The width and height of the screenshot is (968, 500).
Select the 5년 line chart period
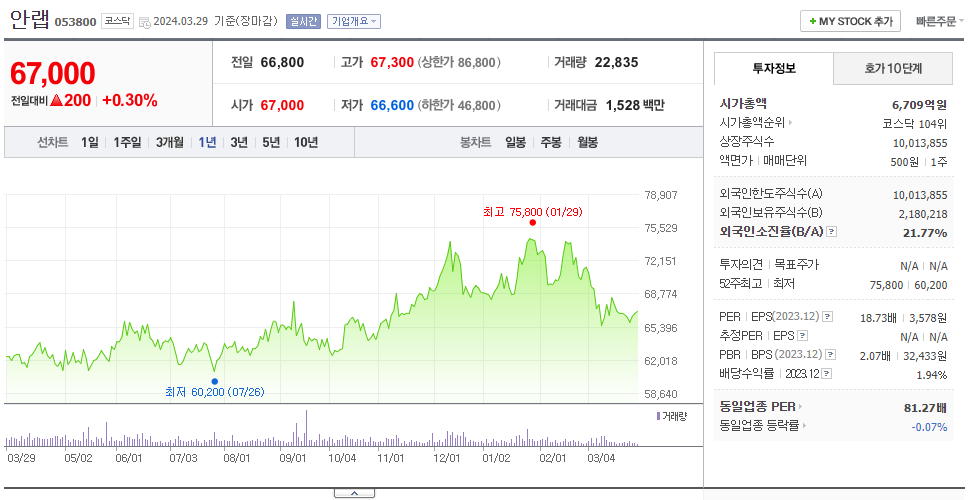tap(271, 143)
